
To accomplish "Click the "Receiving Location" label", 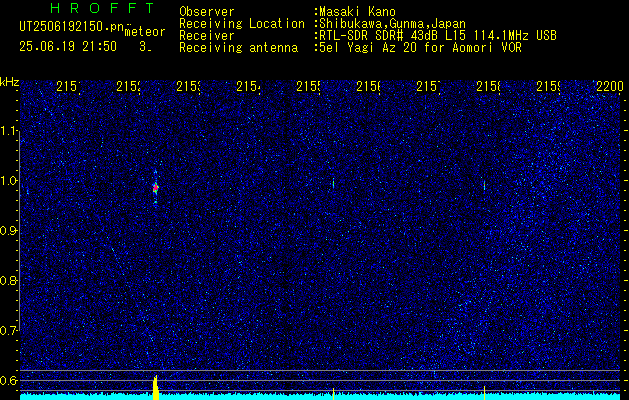I will pos(242,24).
